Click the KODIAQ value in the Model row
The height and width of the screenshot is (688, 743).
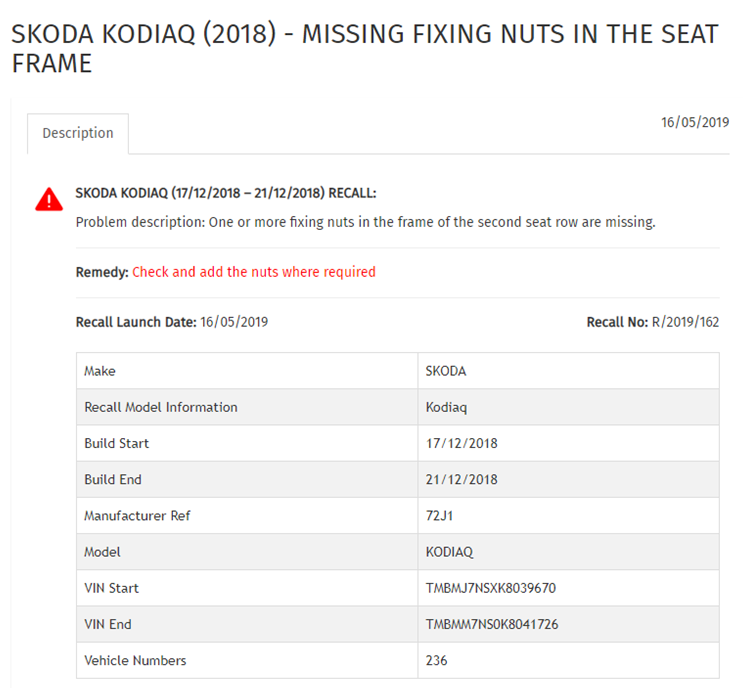449,552
